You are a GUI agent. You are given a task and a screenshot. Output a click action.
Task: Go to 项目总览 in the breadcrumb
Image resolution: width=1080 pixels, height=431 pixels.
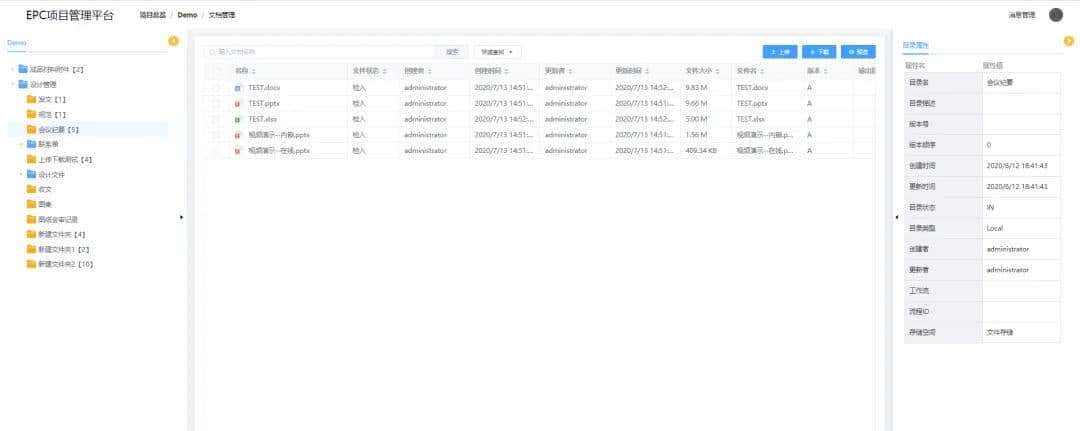coord(152,15)
